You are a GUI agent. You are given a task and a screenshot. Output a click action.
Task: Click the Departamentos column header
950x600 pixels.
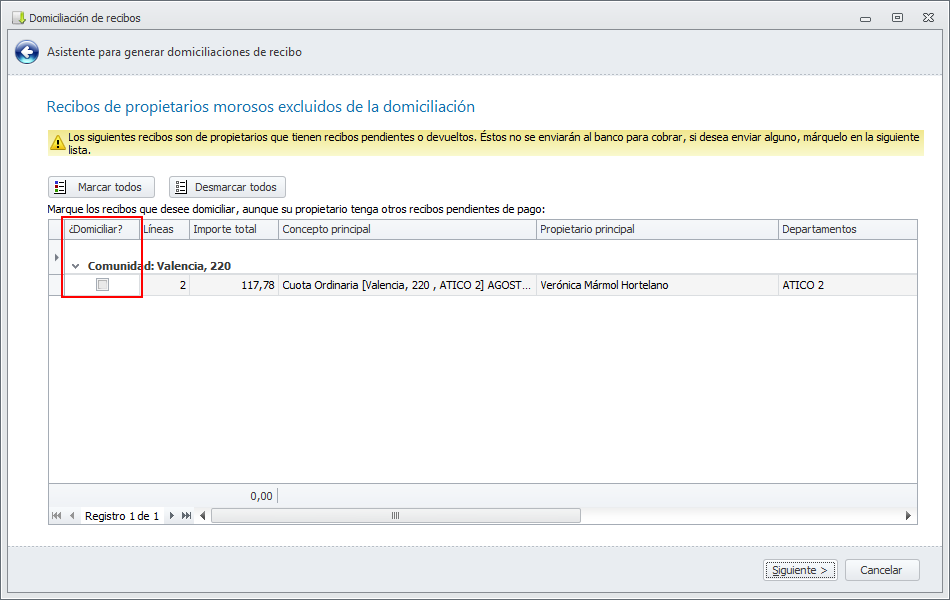pos(848,229)
